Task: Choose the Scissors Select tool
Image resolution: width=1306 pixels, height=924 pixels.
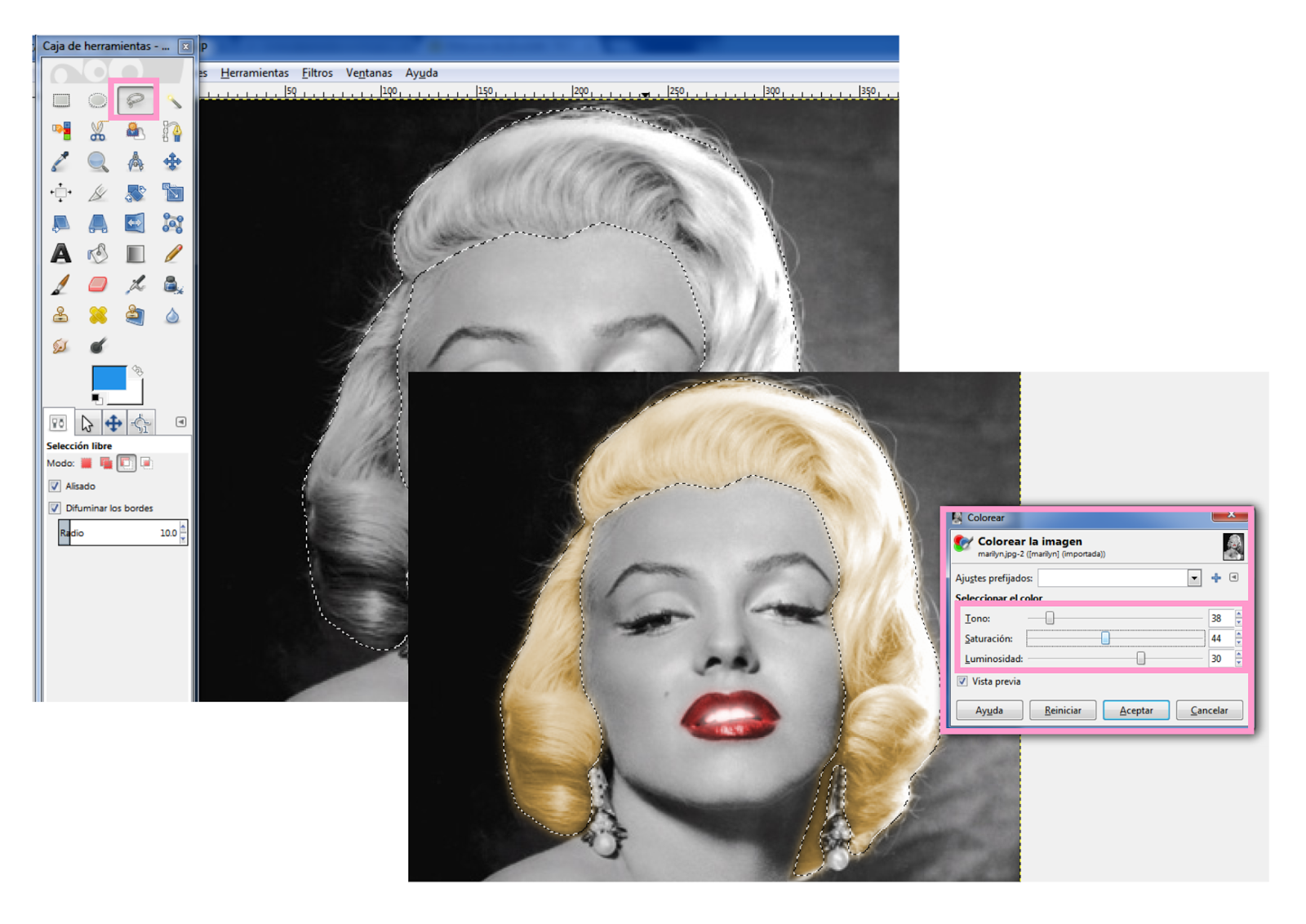Action: coord(98,131)
